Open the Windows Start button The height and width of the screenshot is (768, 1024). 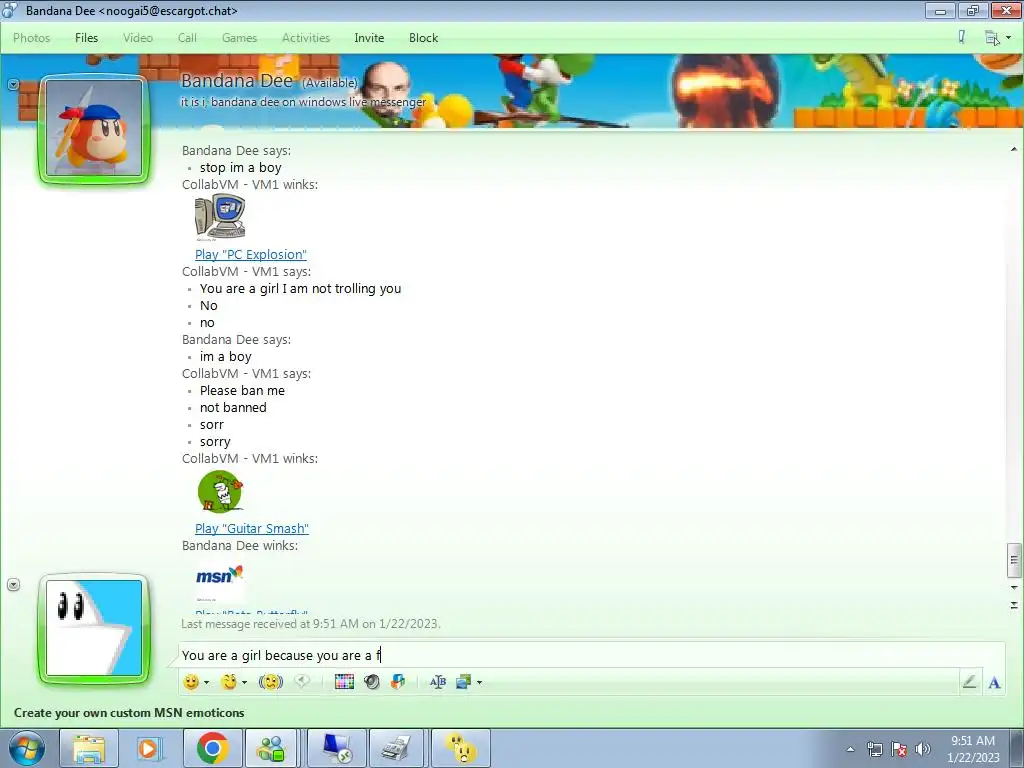(26, 748)
